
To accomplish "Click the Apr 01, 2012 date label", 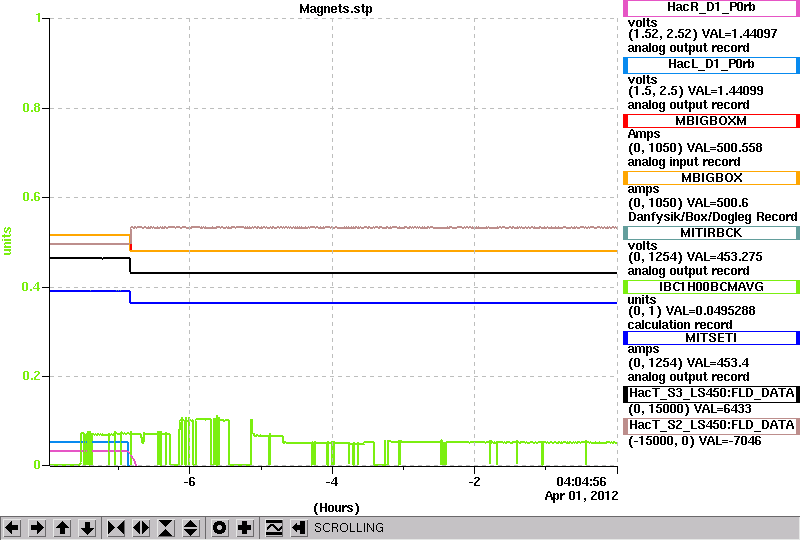I will [582, 496].
